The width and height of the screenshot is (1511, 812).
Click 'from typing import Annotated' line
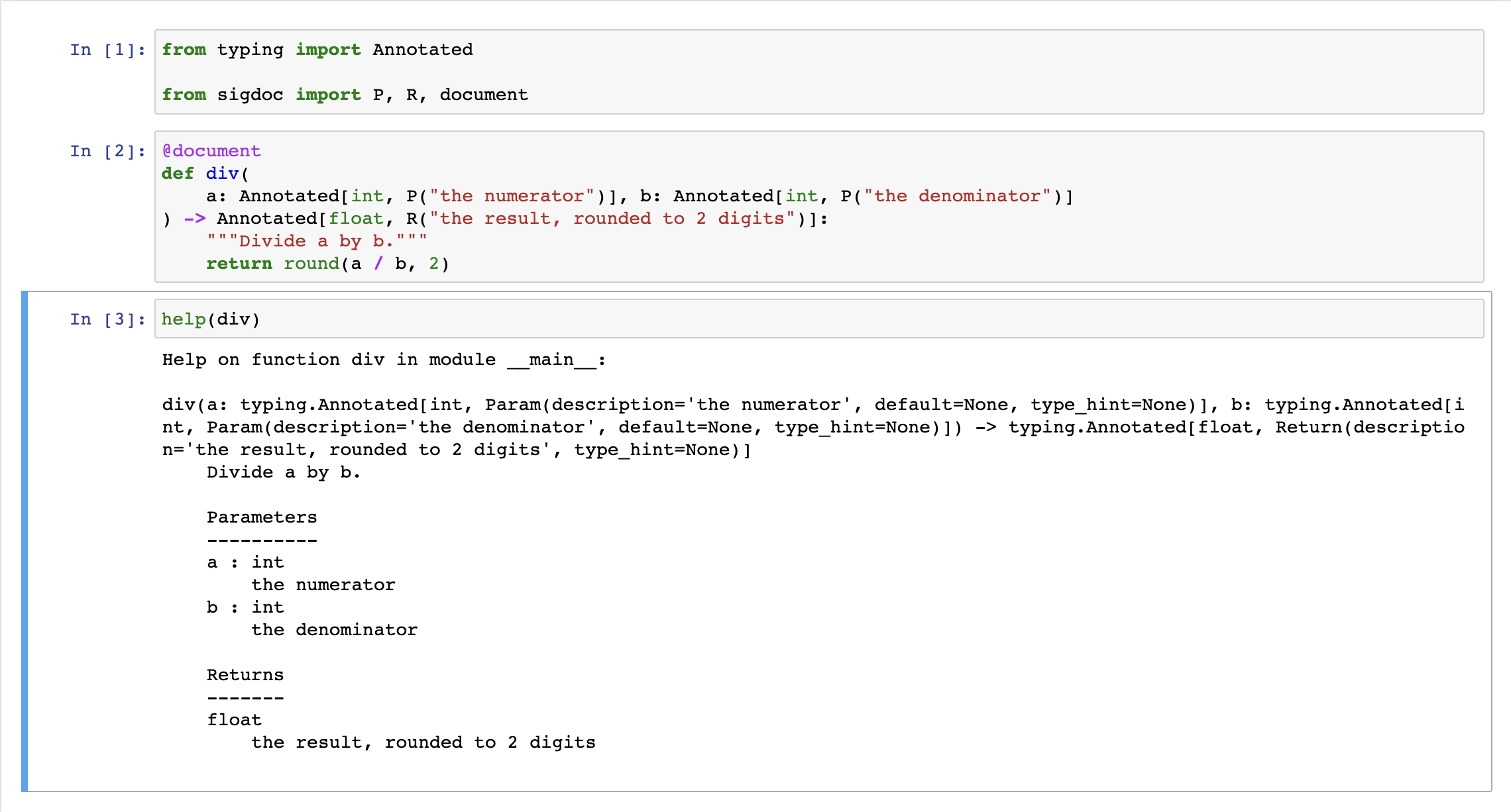click(317, 50)
